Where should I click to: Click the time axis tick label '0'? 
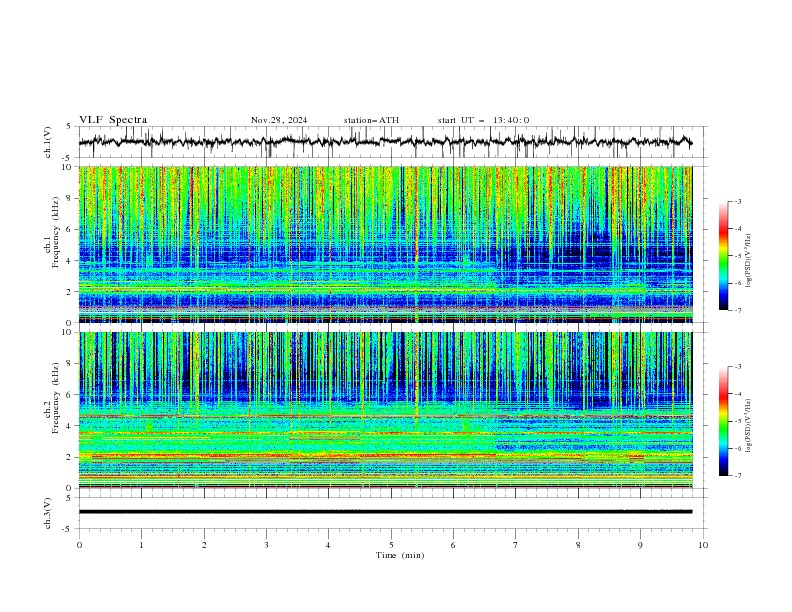79,545
